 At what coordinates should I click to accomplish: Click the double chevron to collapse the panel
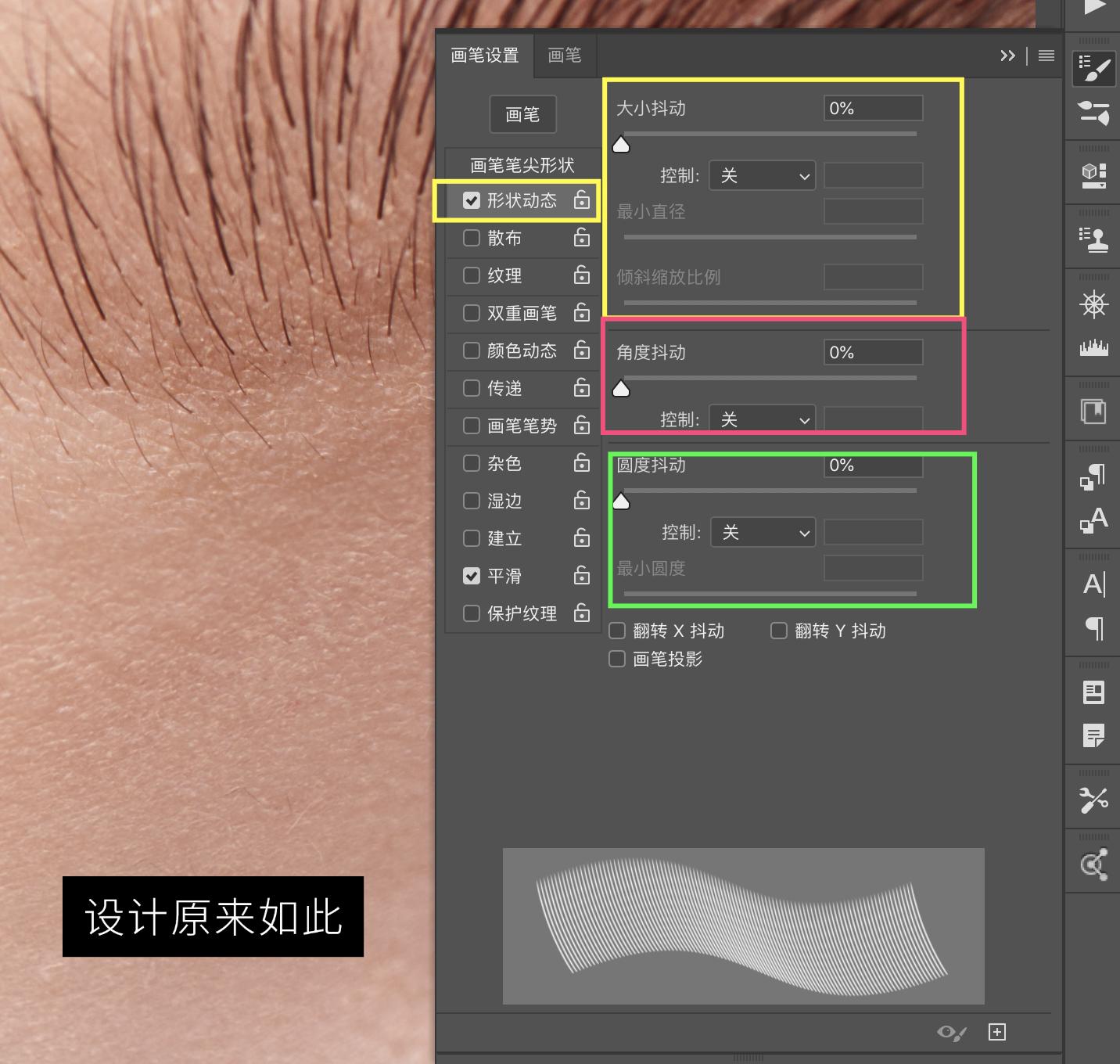pyautogui.click(x=1007, y=55)
